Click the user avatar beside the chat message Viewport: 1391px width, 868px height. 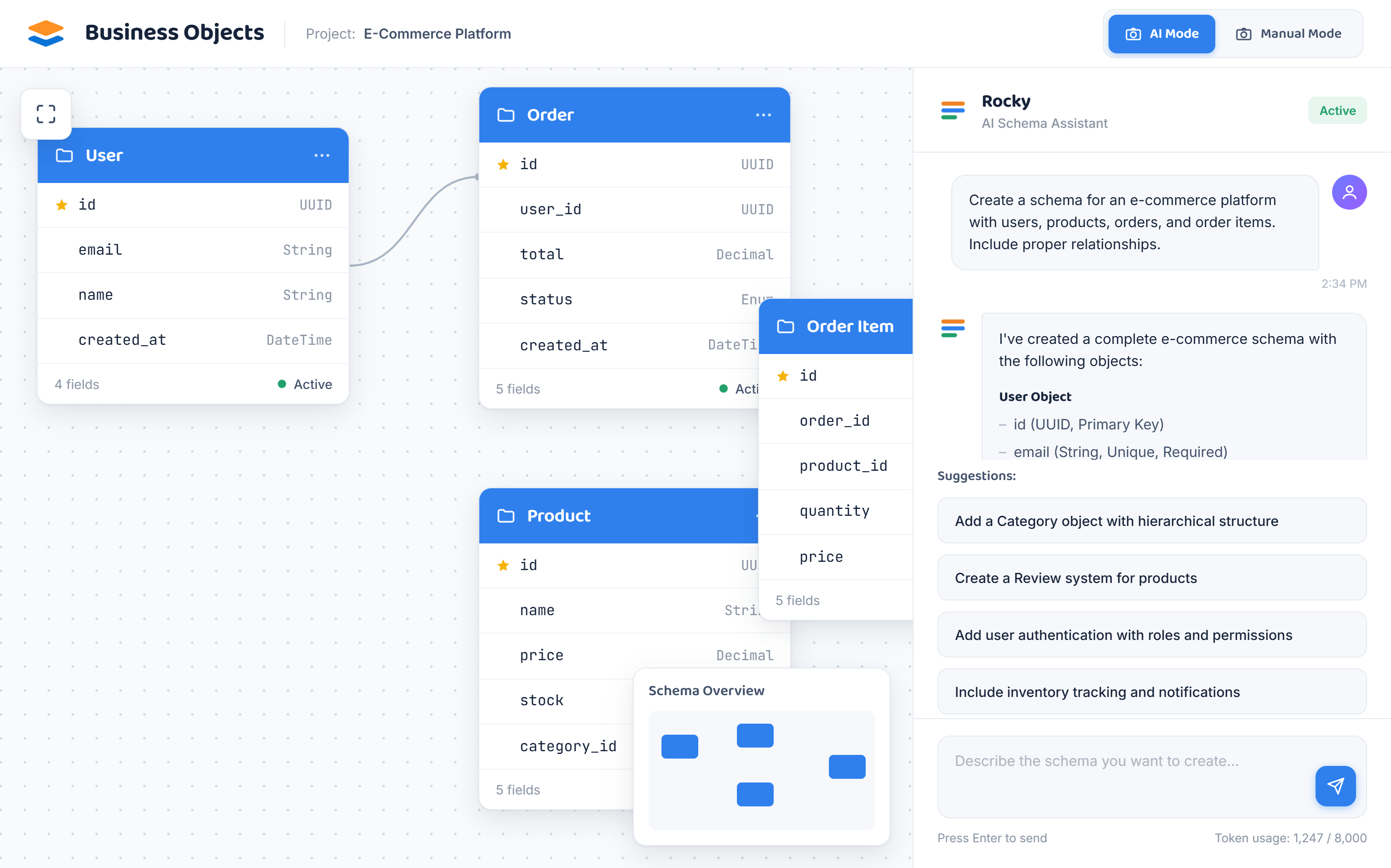1349,192
